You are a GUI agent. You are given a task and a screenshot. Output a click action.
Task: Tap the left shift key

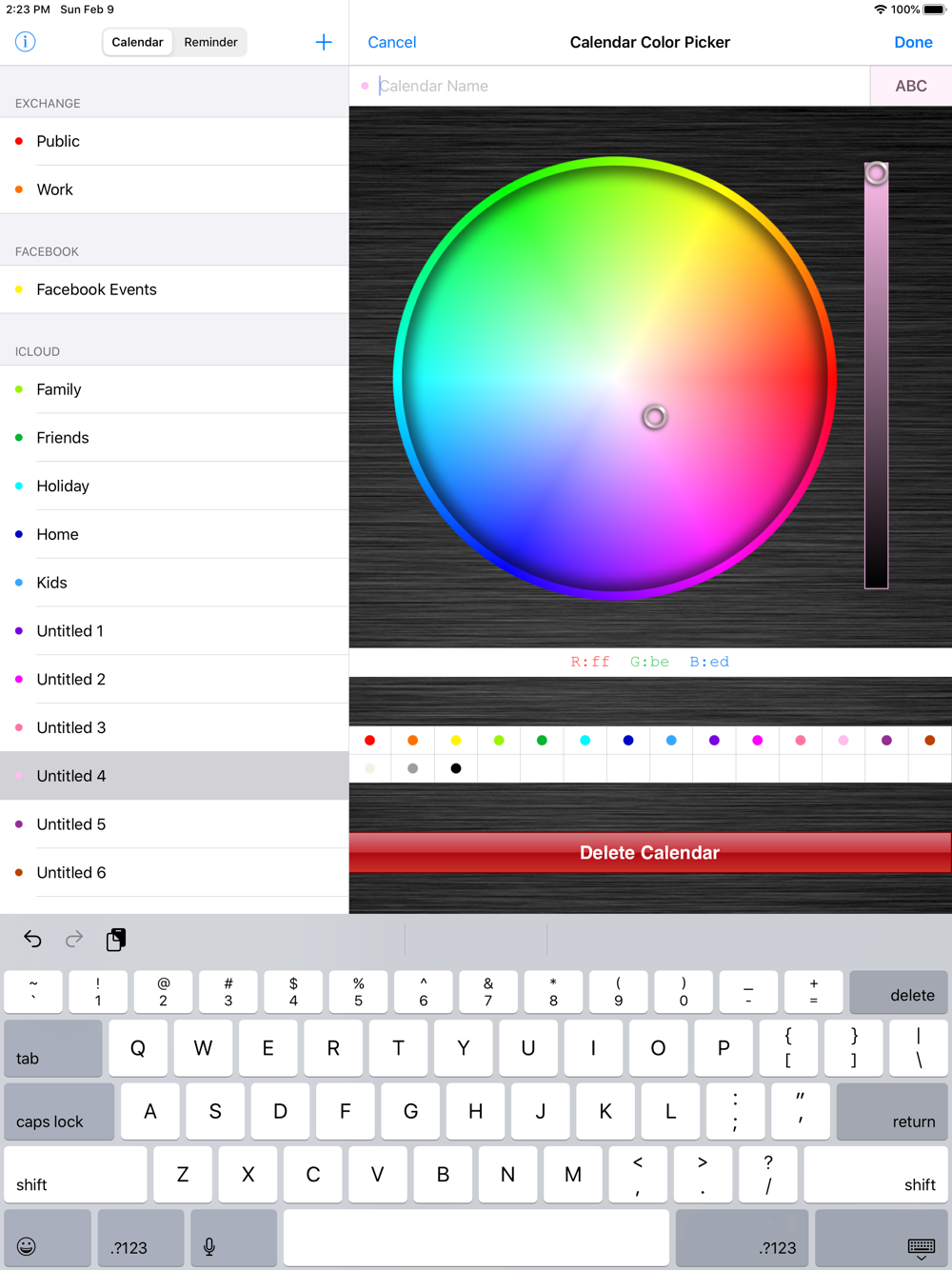coord(75,1174)
